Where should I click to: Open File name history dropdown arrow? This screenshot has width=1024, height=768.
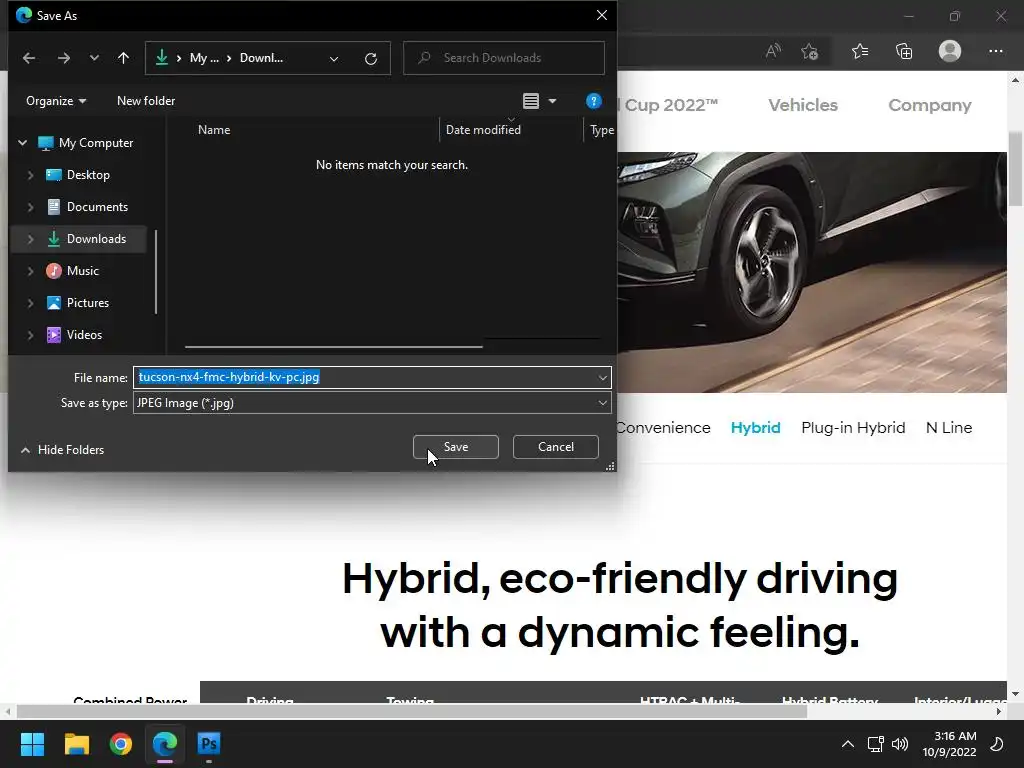(603, 377)
